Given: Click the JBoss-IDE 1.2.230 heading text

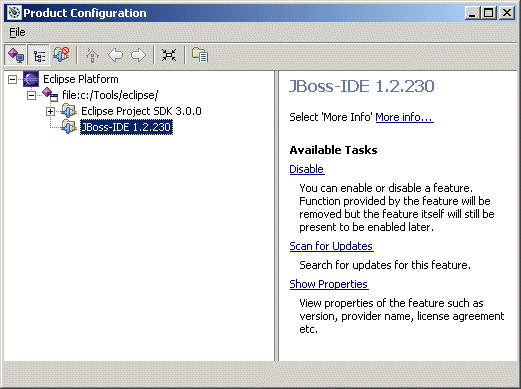Looking at the screenshot, I should click(x=362, y=86).
